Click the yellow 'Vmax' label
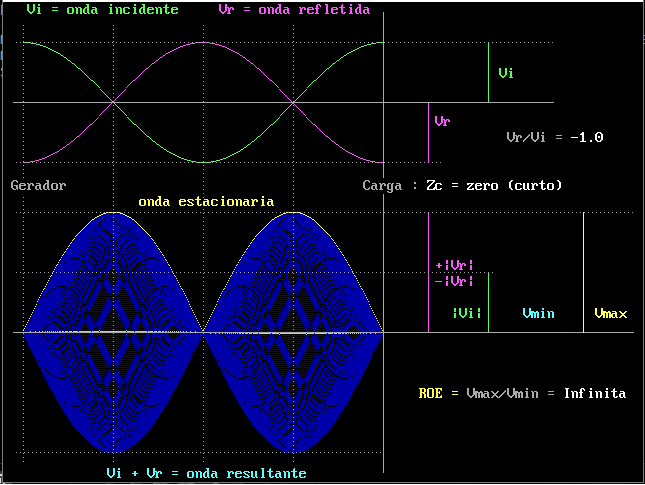This screenshot has height=485, width=645. pos(610,314)
